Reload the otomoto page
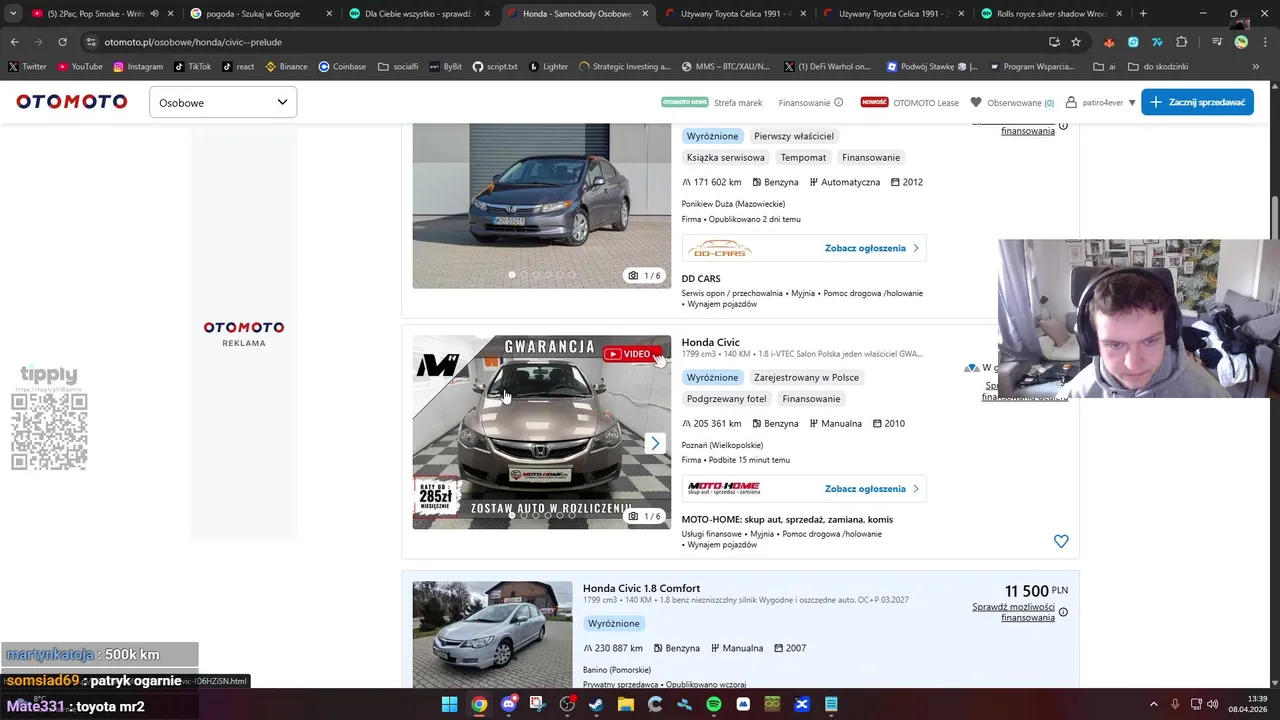This screenshot has height=720, width=1280. click(62, 42)
